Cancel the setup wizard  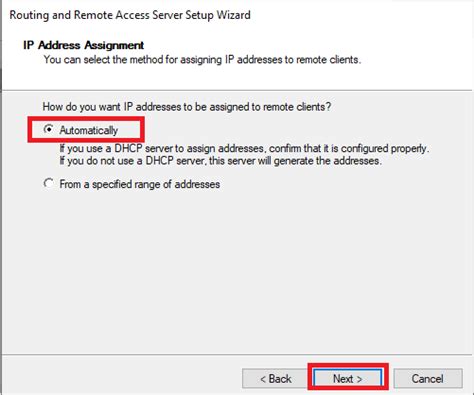(x=428, y=379)
